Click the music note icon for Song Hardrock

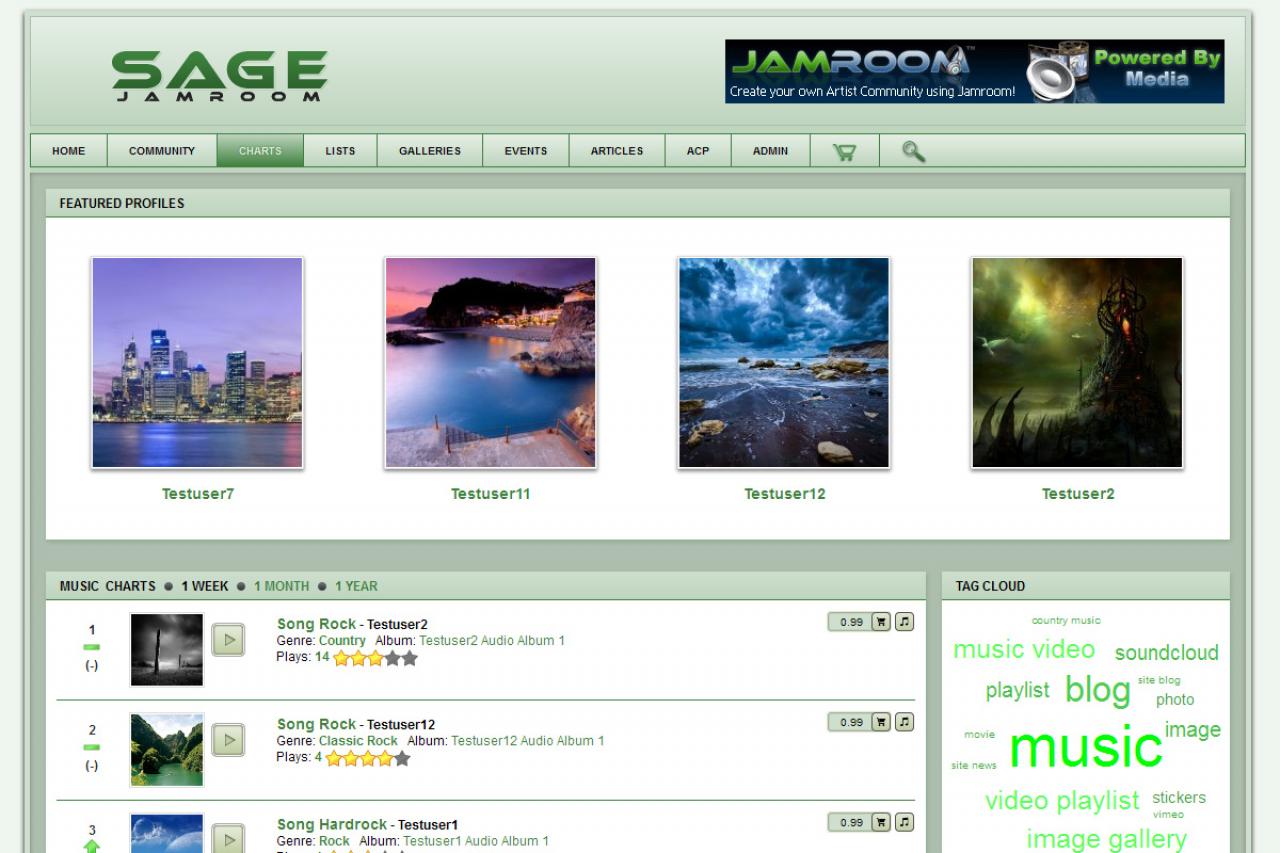click(x=904, y=822)
